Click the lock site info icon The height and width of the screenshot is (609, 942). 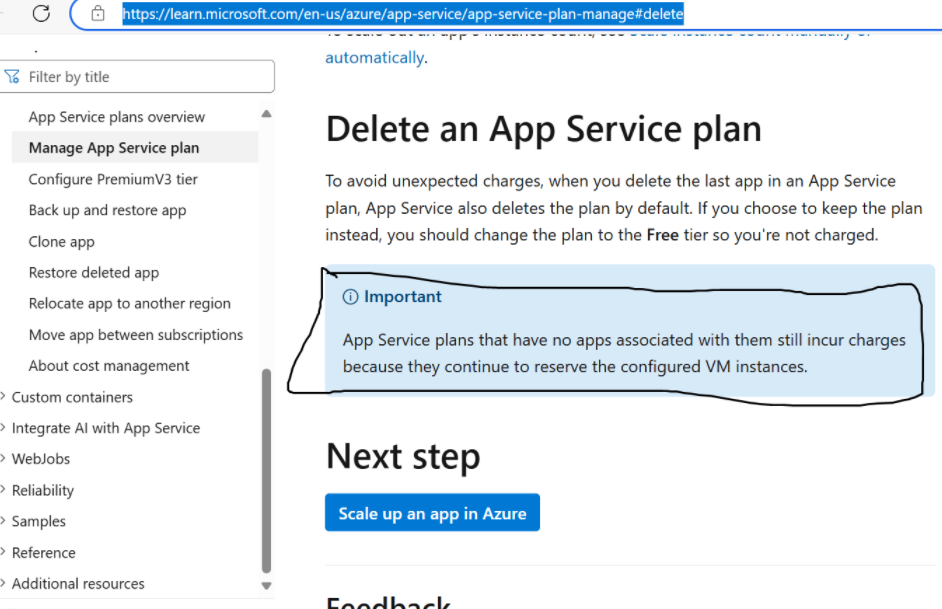[98, 13]
